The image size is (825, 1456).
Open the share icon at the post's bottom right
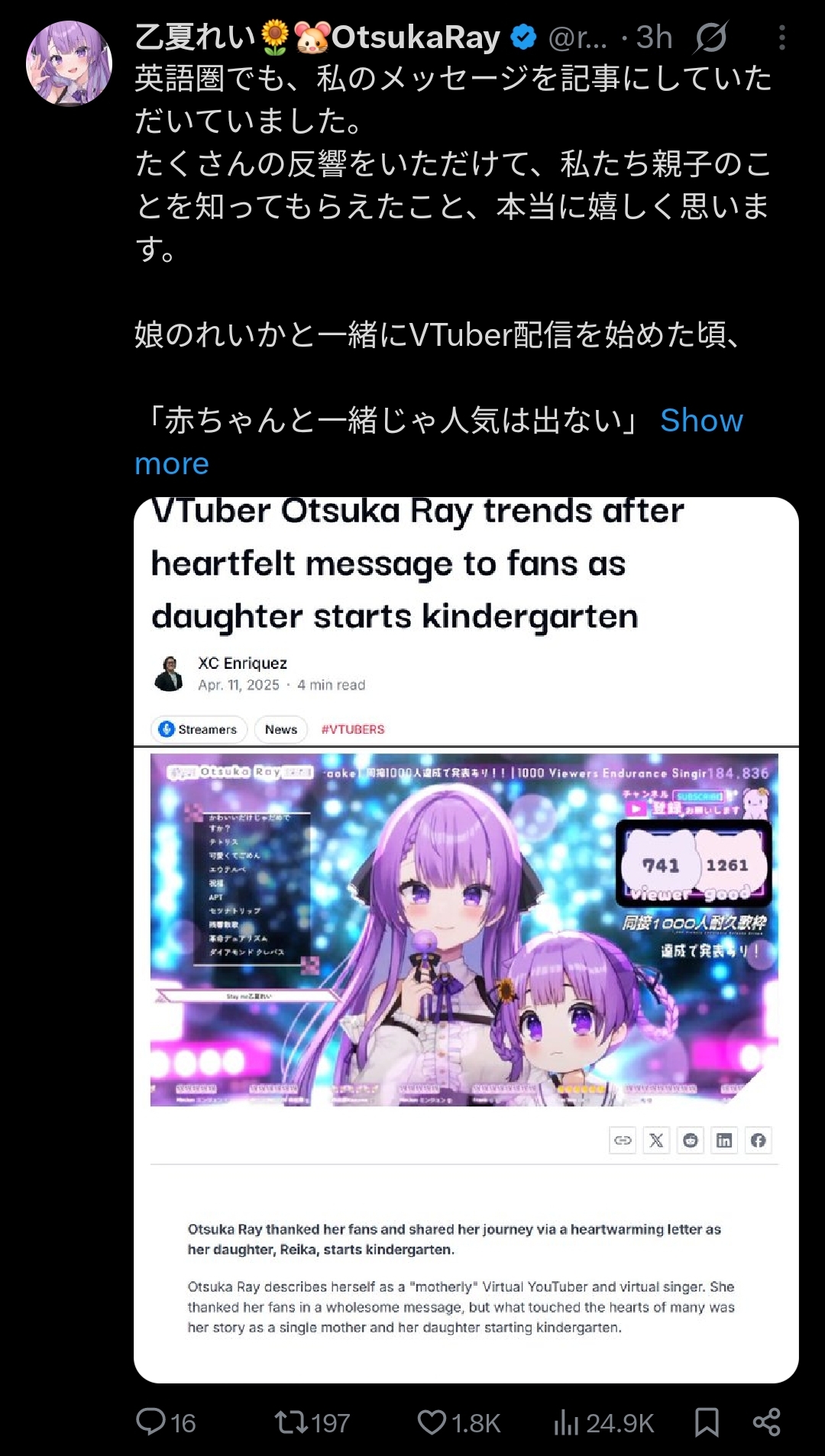coord(766,1422)
